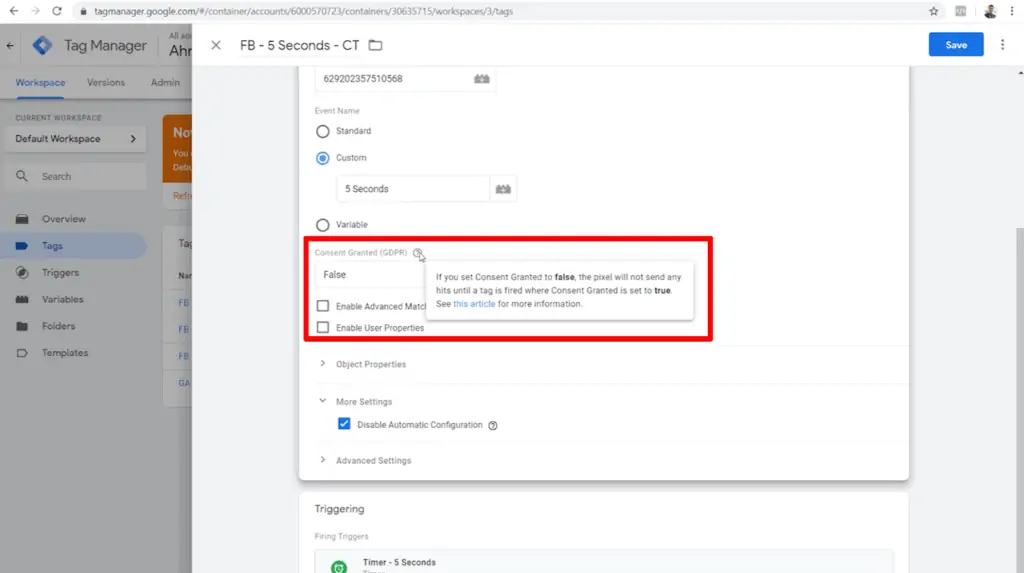Click folder icon beside tag name
This screenshot has width=1024, height=573.
tap(376, 45)
